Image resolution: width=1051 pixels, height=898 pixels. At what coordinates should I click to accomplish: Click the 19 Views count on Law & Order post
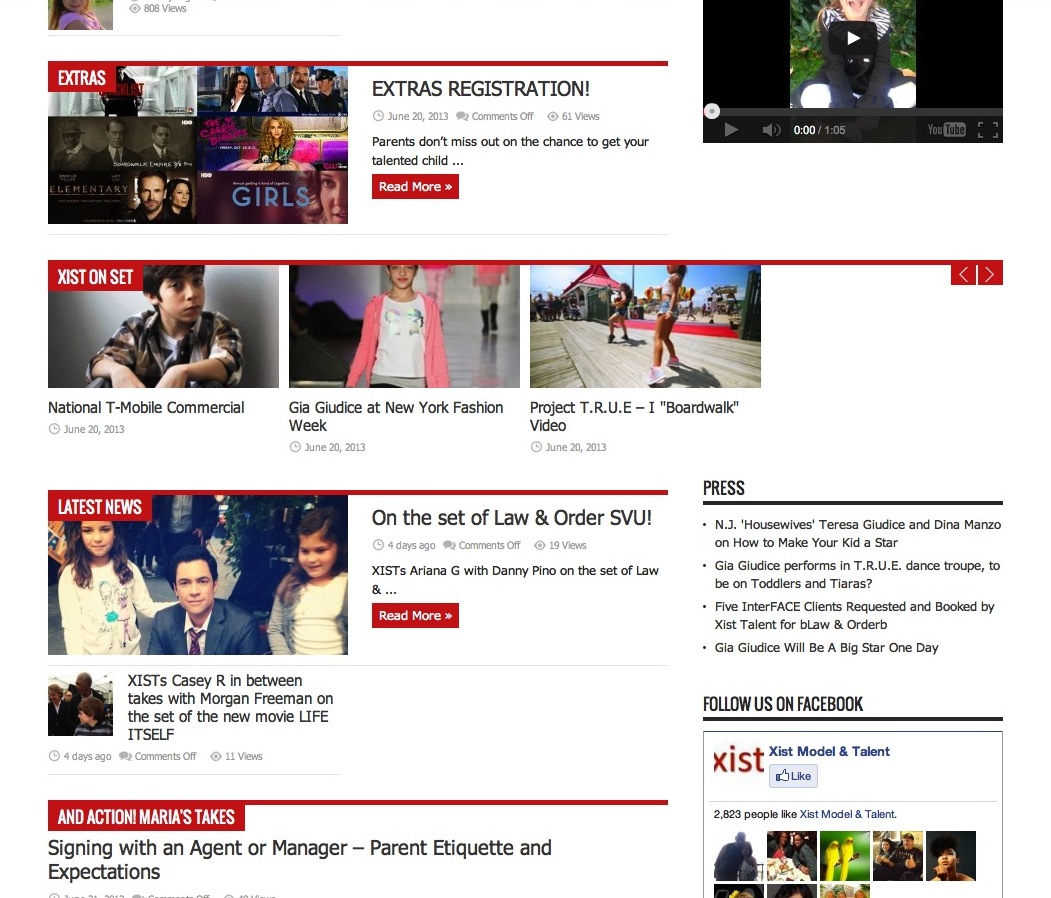pos(568,546)
